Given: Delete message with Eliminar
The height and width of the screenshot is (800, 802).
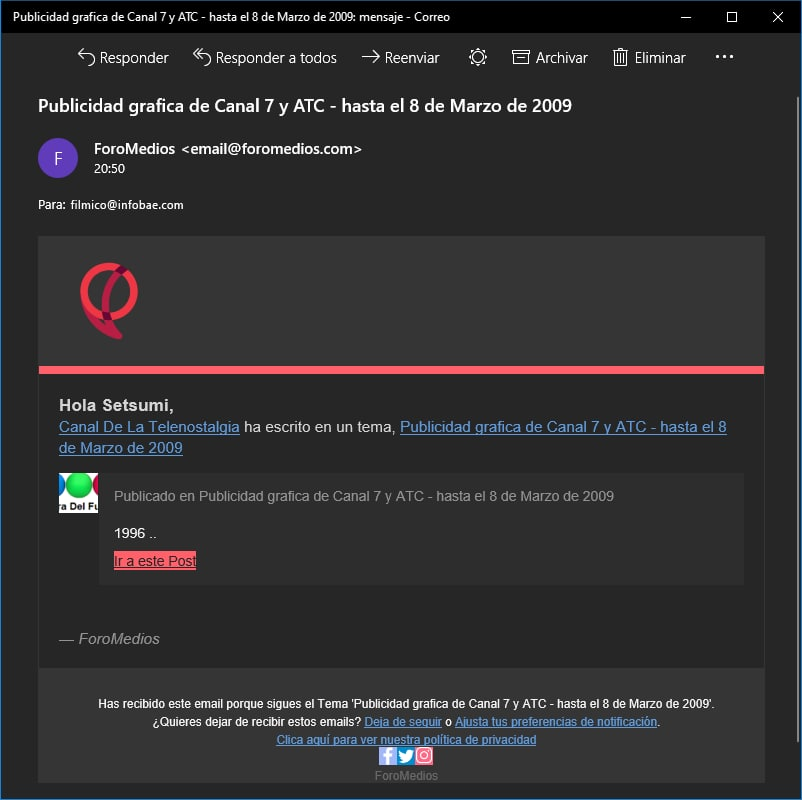Looking at the screenshot, I should click(x=649, y=58).
